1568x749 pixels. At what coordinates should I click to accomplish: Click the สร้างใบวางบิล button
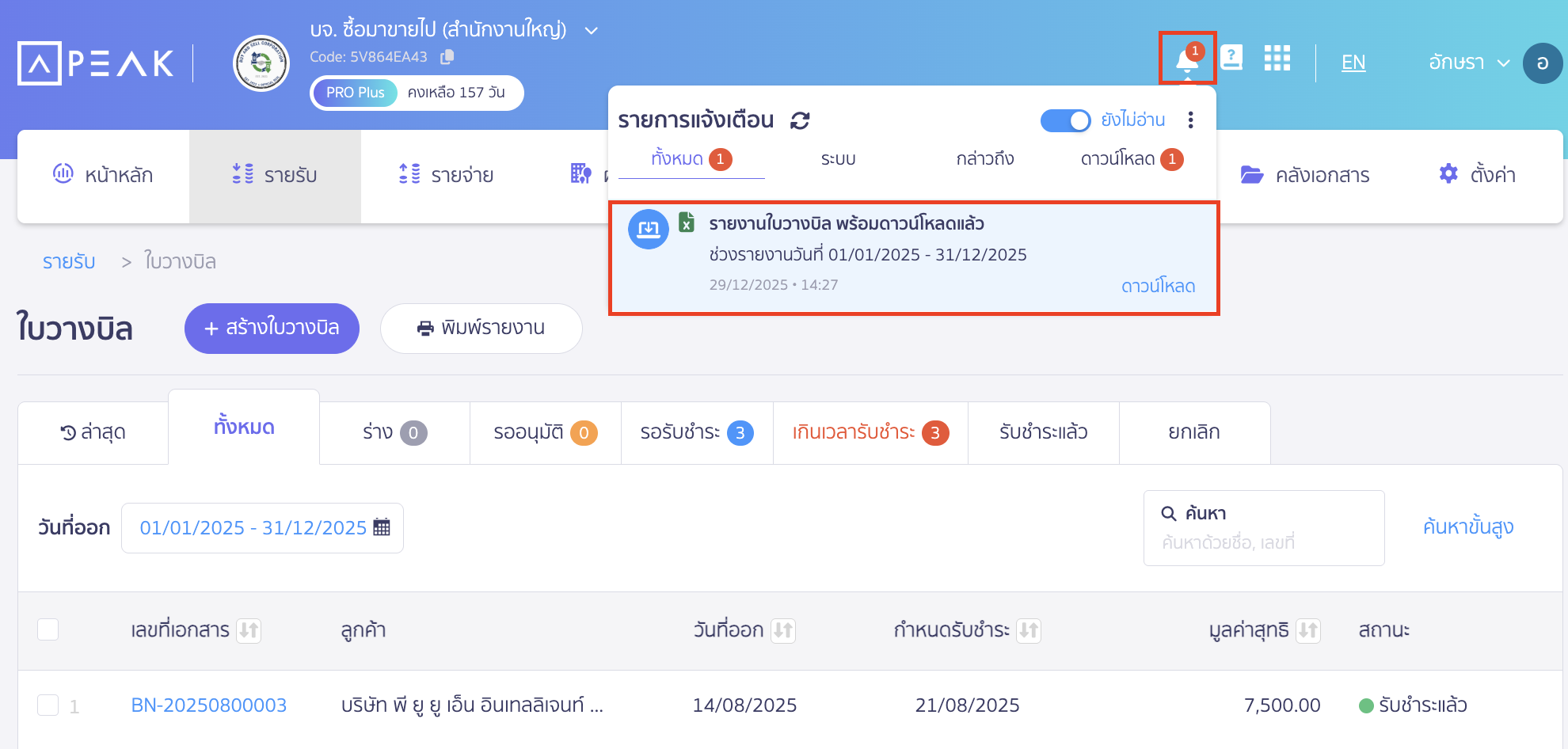272,329
